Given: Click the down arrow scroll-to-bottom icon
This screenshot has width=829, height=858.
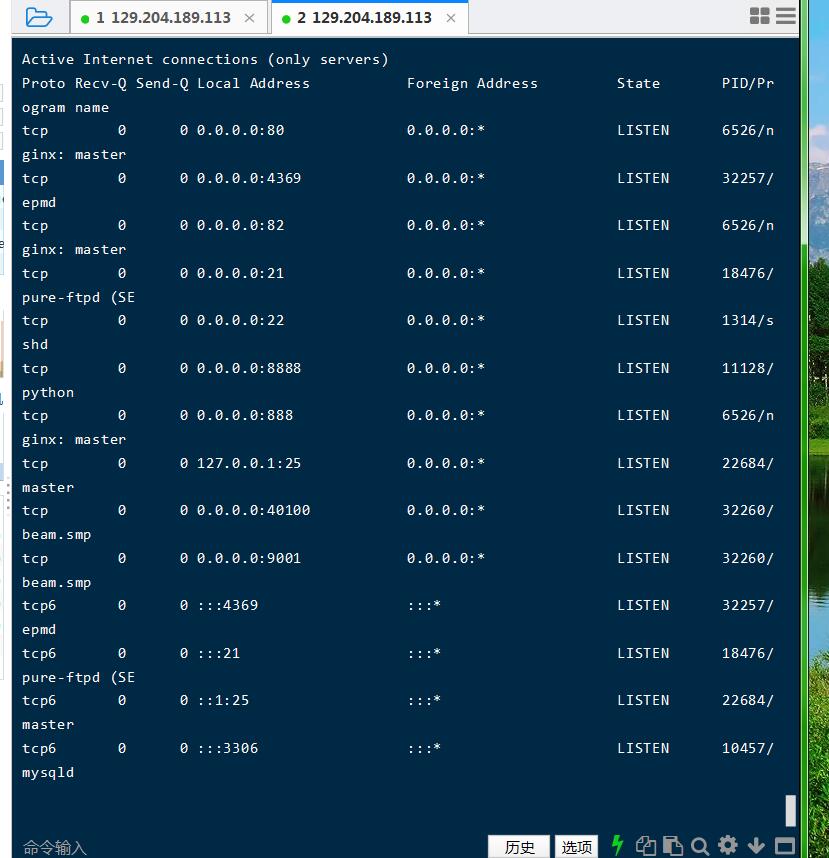Looking at the screenshot, I should pyautogui.click(x=756, y=846).
